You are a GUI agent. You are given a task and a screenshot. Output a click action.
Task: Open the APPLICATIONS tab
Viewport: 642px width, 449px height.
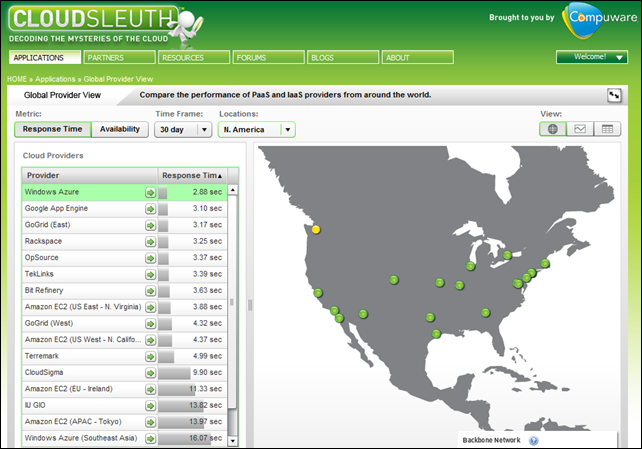45,57
